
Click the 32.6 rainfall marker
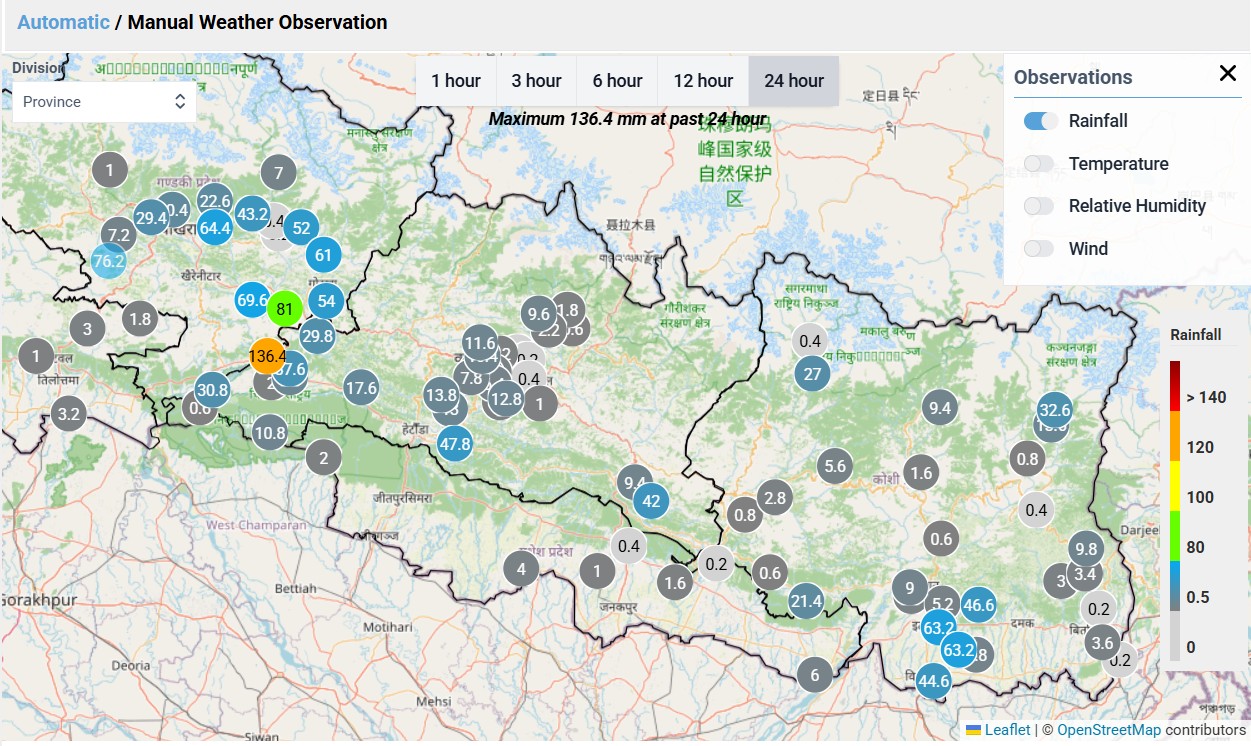[1055, 409]
